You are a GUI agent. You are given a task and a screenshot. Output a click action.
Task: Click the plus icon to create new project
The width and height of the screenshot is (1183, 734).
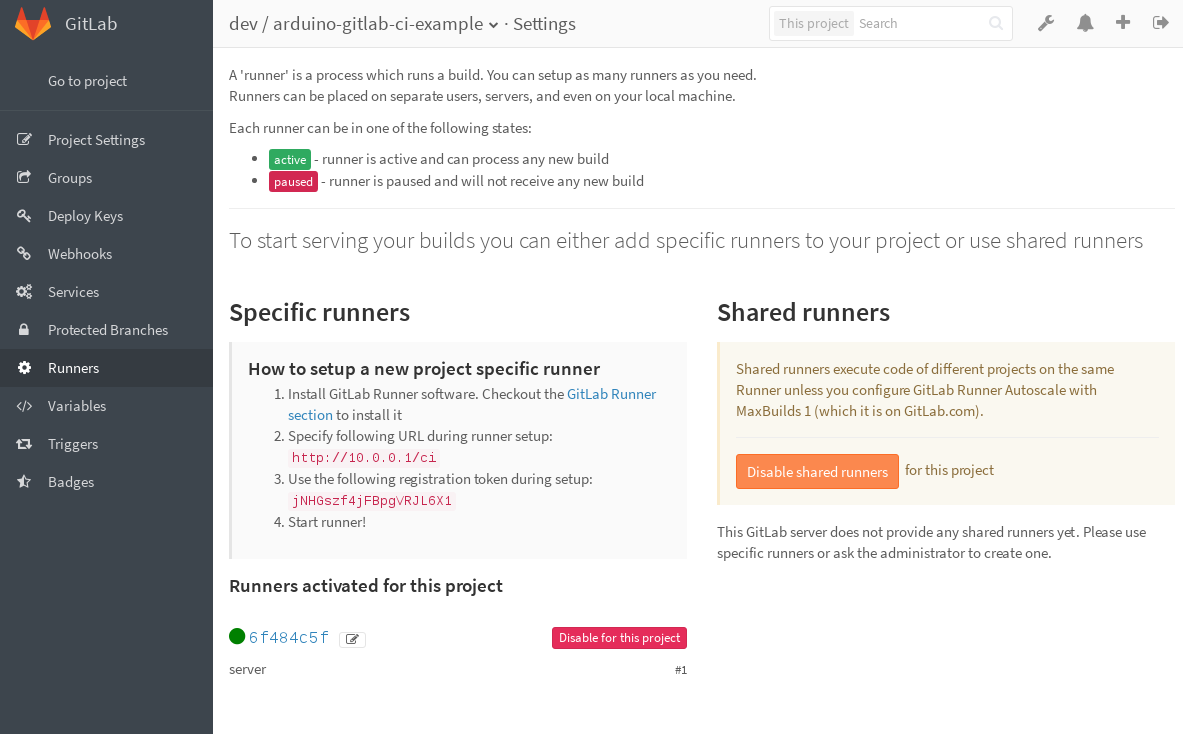pyautogui.click(x=1123, y=23)
